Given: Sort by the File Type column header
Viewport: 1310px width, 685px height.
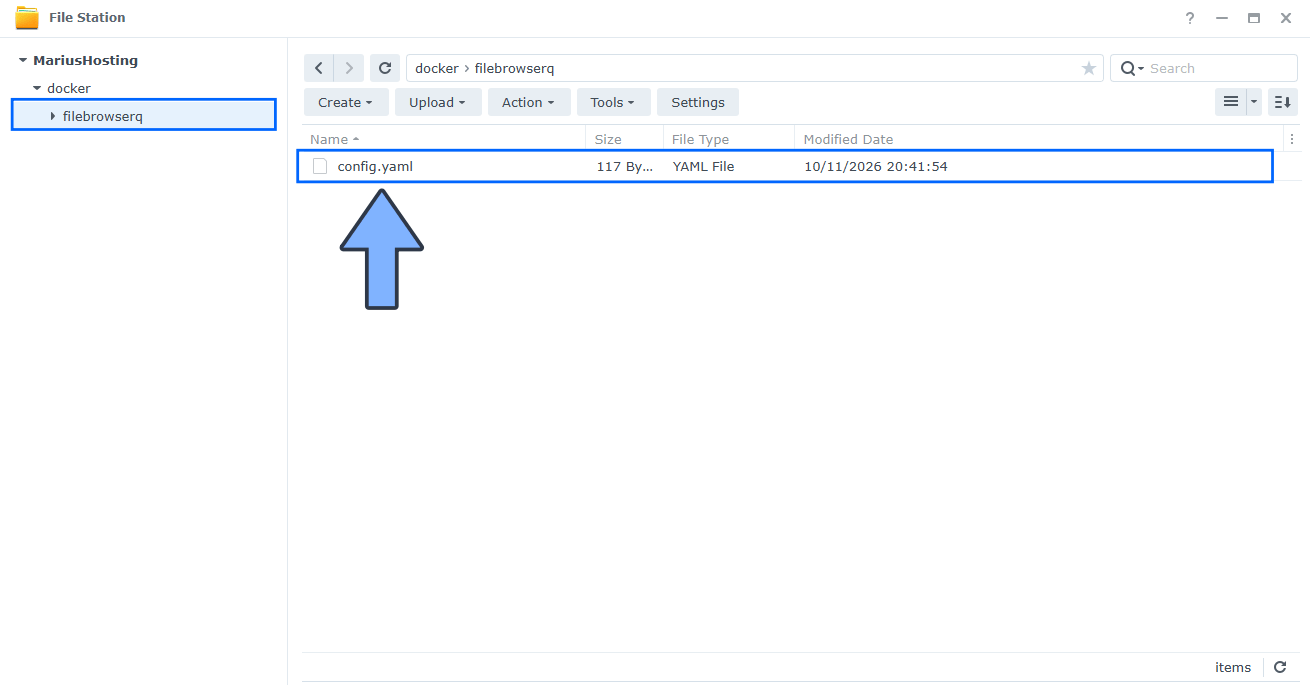Looking at the screenshot, I should coord(729,139).
